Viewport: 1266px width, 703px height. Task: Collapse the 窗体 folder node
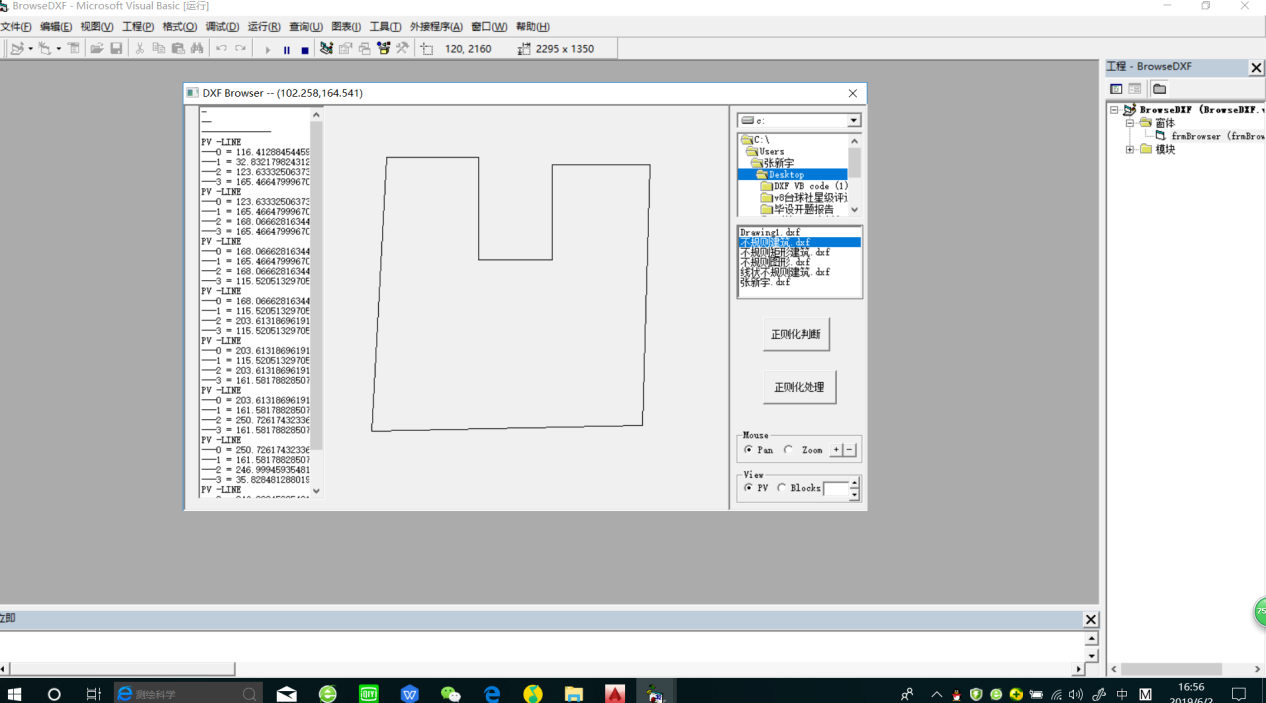click(x=1130, y=123)
